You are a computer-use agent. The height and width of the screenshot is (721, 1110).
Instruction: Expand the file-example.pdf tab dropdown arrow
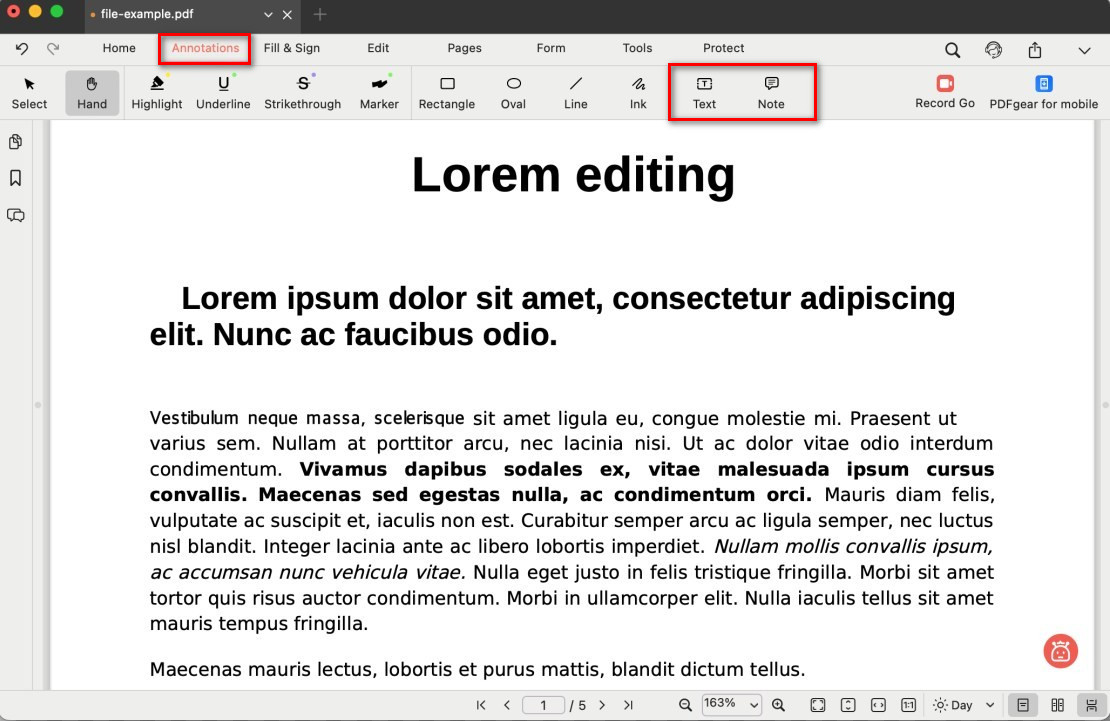[268, 15]
